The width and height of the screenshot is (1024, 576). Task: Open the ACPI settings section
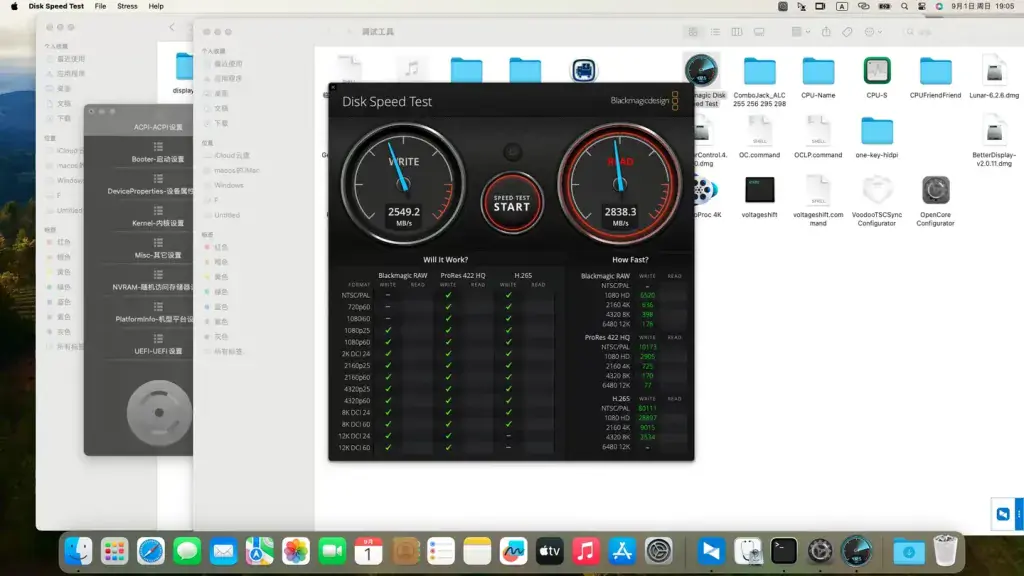pyautogui.click(x=158, y=127)
